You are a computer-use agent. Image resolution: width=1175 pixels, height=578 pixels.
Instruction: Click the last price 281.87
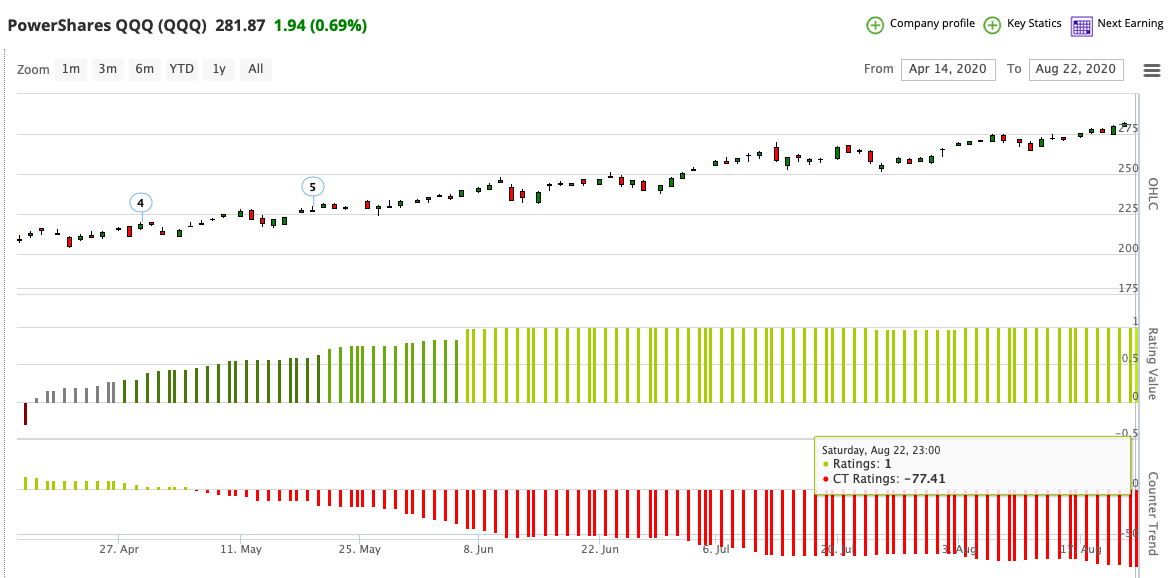click(240, 25)
